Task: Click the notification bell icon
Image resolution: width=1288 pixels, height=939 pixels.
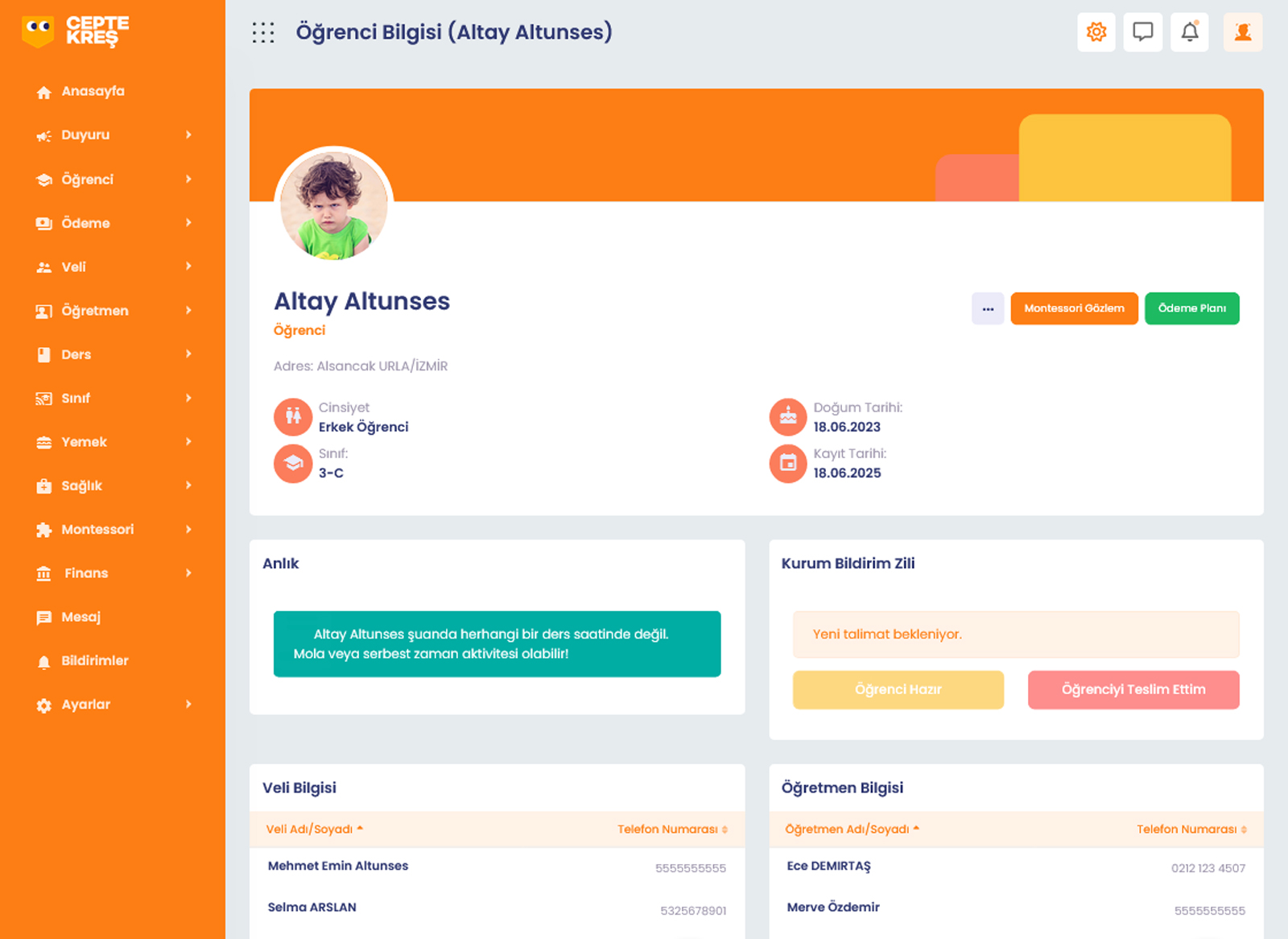Action: pyautogui.click(x=1189, y=32)
